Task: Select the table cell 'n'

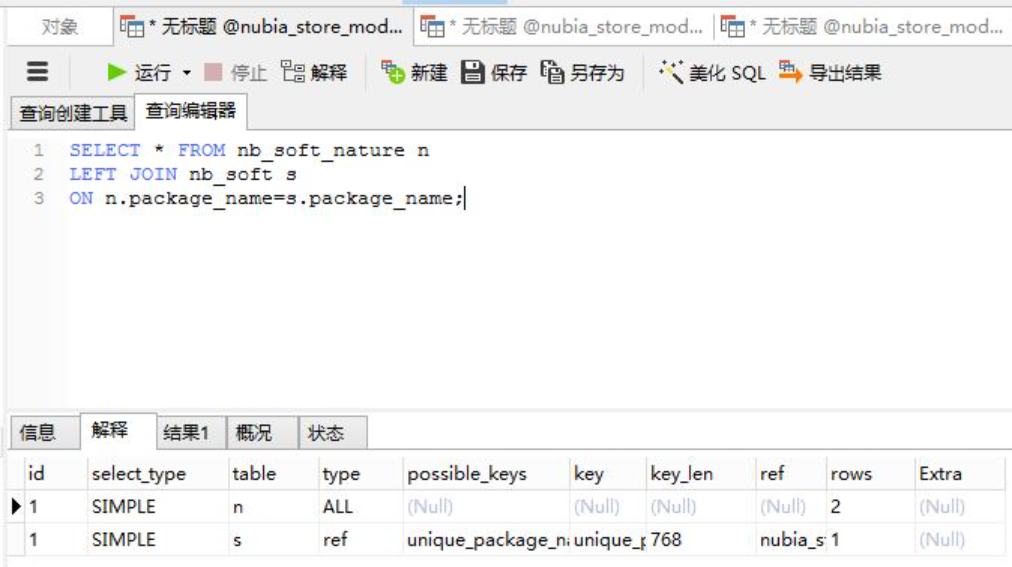Action: (x=274, y=507)
